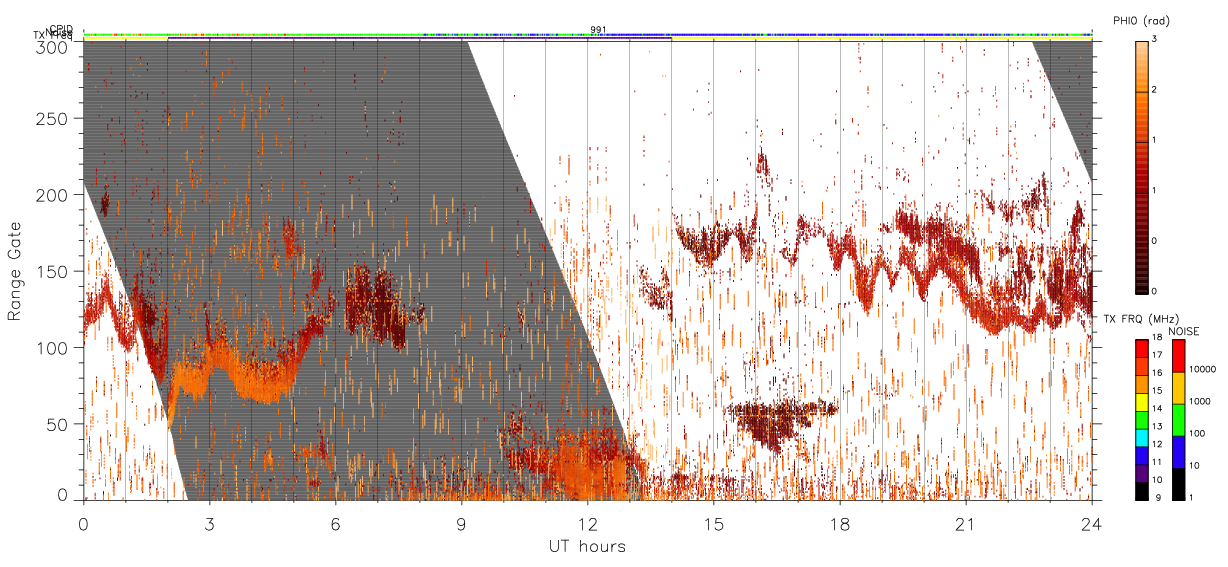Click the orange TX FRQ swatch for 15–16 MHz
This screenshot has height=567, width=1228.
coord(1141,384)
